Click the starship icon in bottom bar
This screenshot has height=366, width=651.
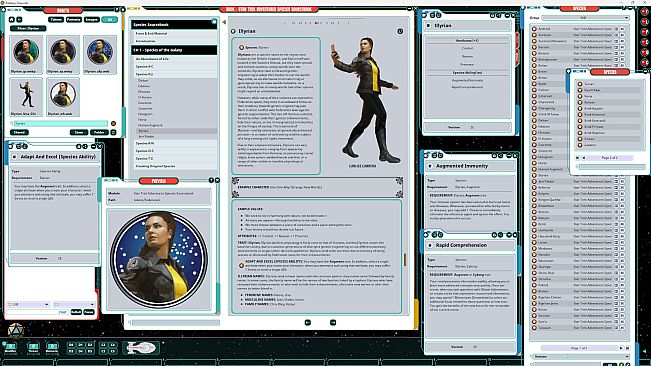[x=141, y=347]
